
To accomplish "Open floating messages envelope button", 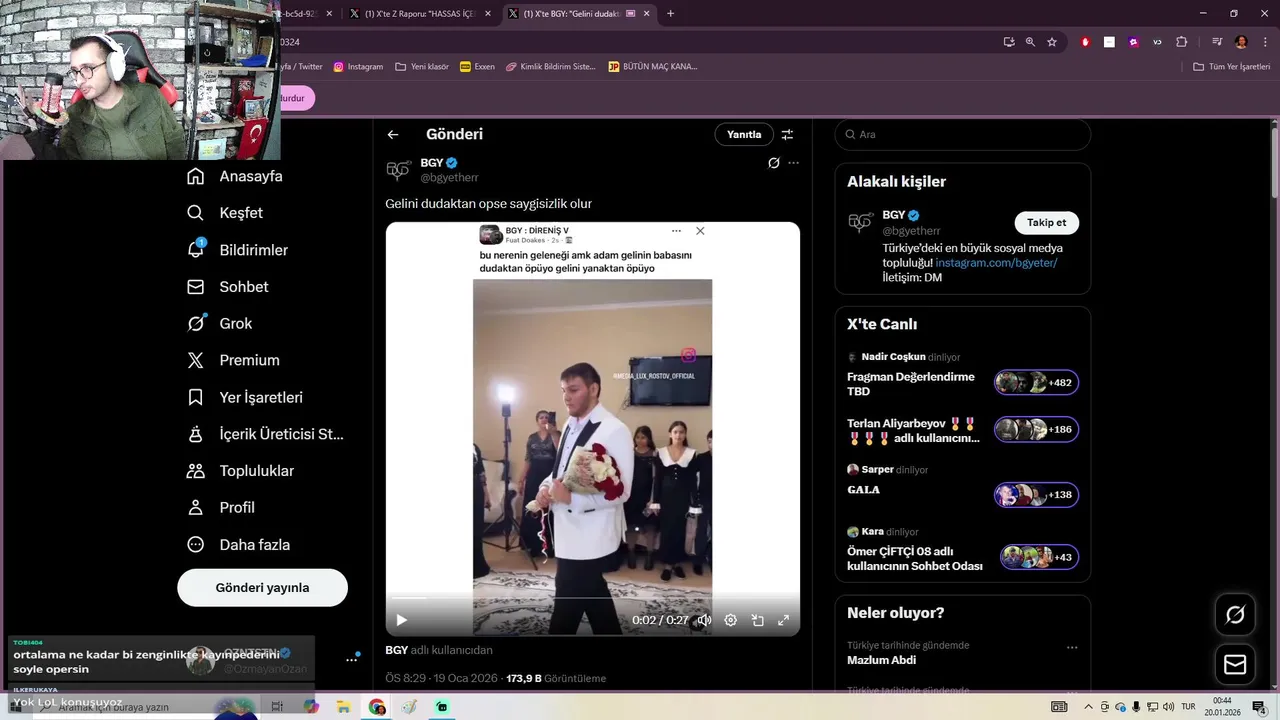I will 1235,664.
